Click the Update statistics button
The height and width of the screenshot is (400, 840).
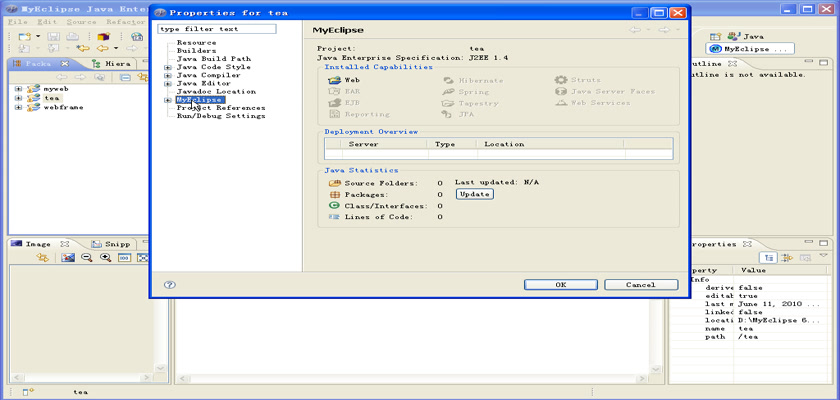[475, 194]
